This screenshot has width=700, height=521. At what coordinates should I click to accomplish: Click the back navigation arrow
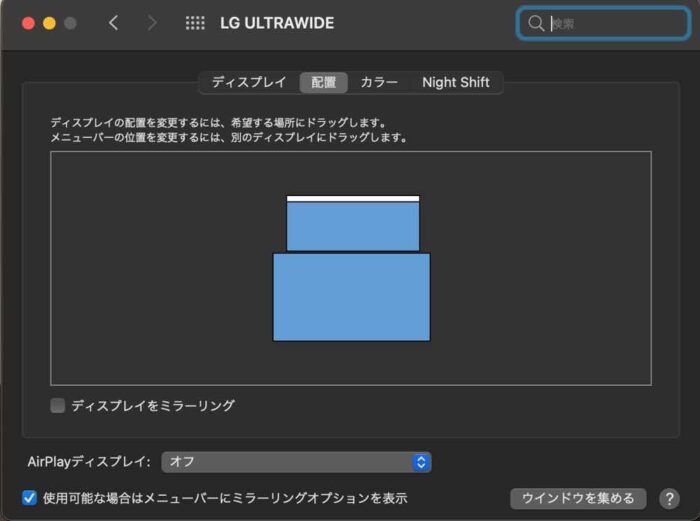pos(113,23)
